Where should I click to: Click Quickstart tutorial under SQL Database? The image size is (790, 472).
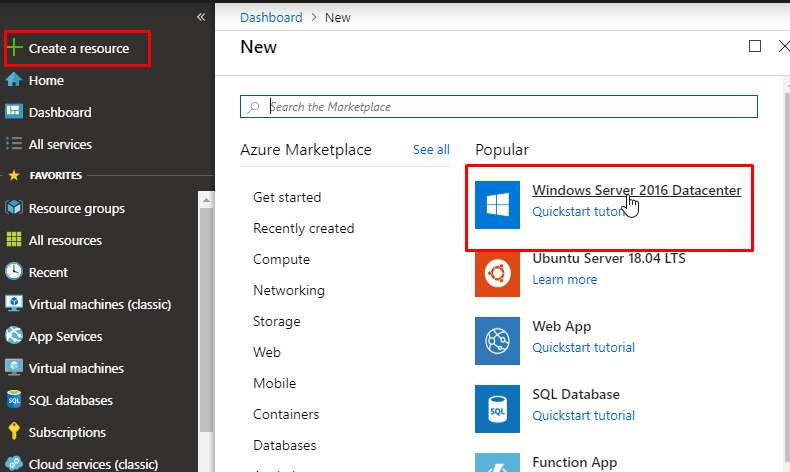point(583,416)
